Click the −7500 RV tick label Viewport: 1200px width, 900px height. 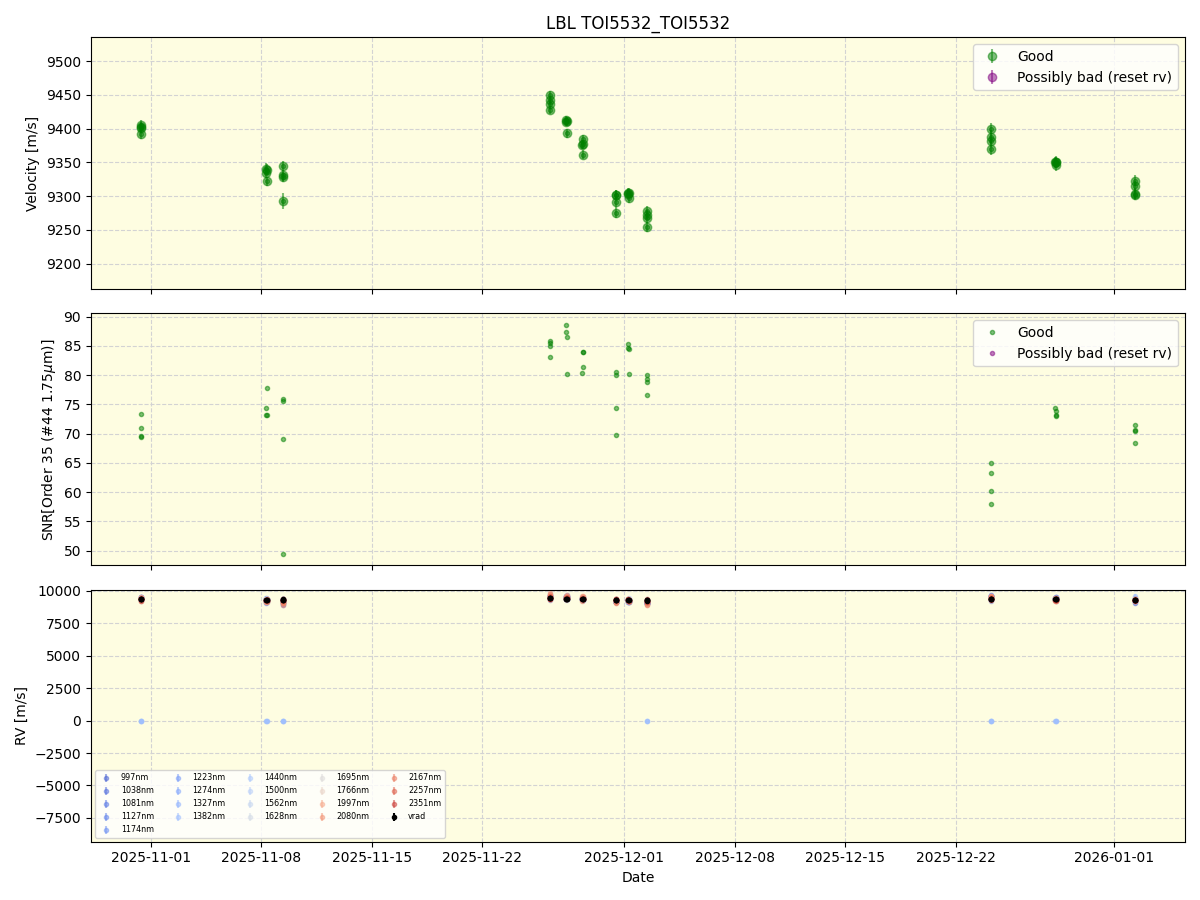(58, 818)
